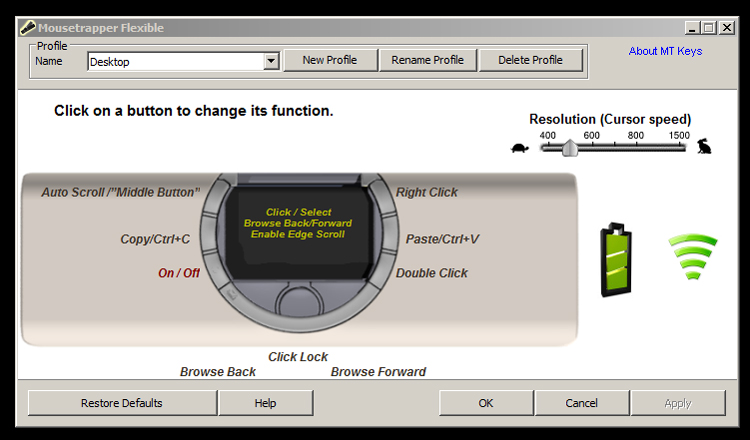Click the Delete Profile button
750x440 pixels.
tap(530, 60)
